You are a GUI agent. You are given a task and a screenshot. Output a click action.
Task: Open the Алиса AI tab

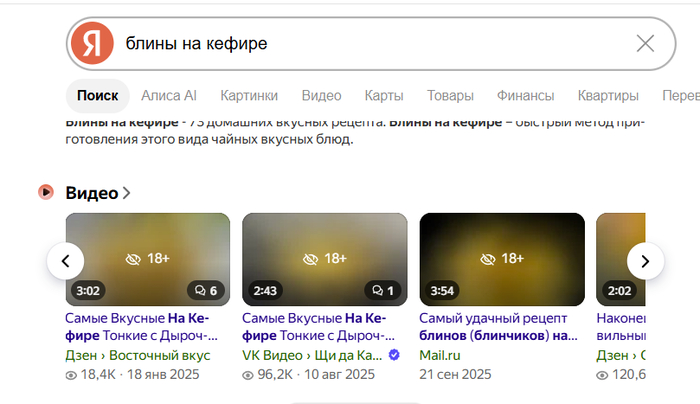tap(169, 96)
